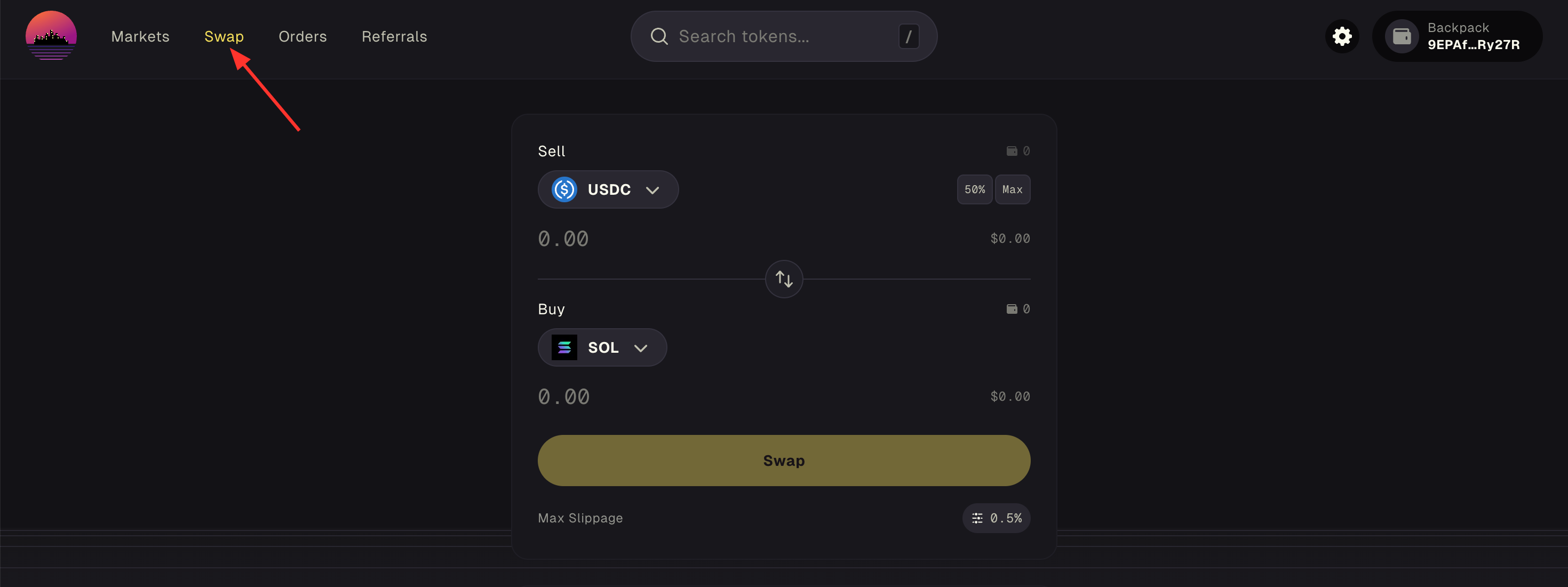Click the Buy wallet balance icon
Image resolution: width=1568 pixels, height=587 pixels.
[1012, 309]
